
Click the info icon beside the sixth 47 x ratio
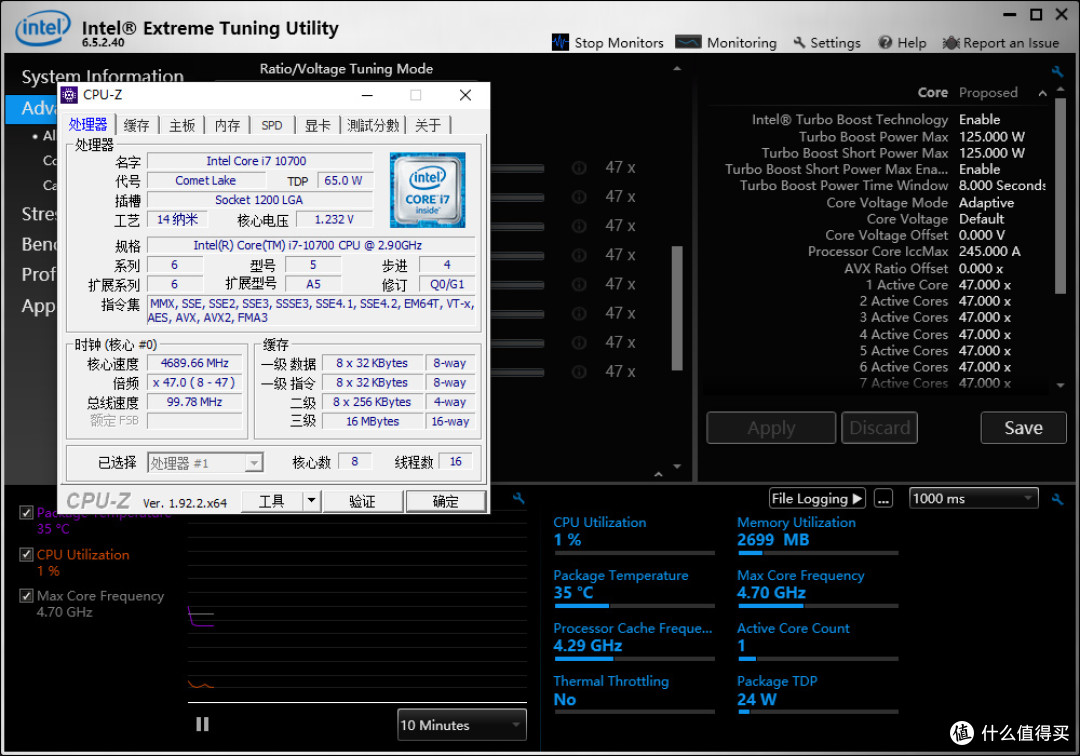(579, 313)
